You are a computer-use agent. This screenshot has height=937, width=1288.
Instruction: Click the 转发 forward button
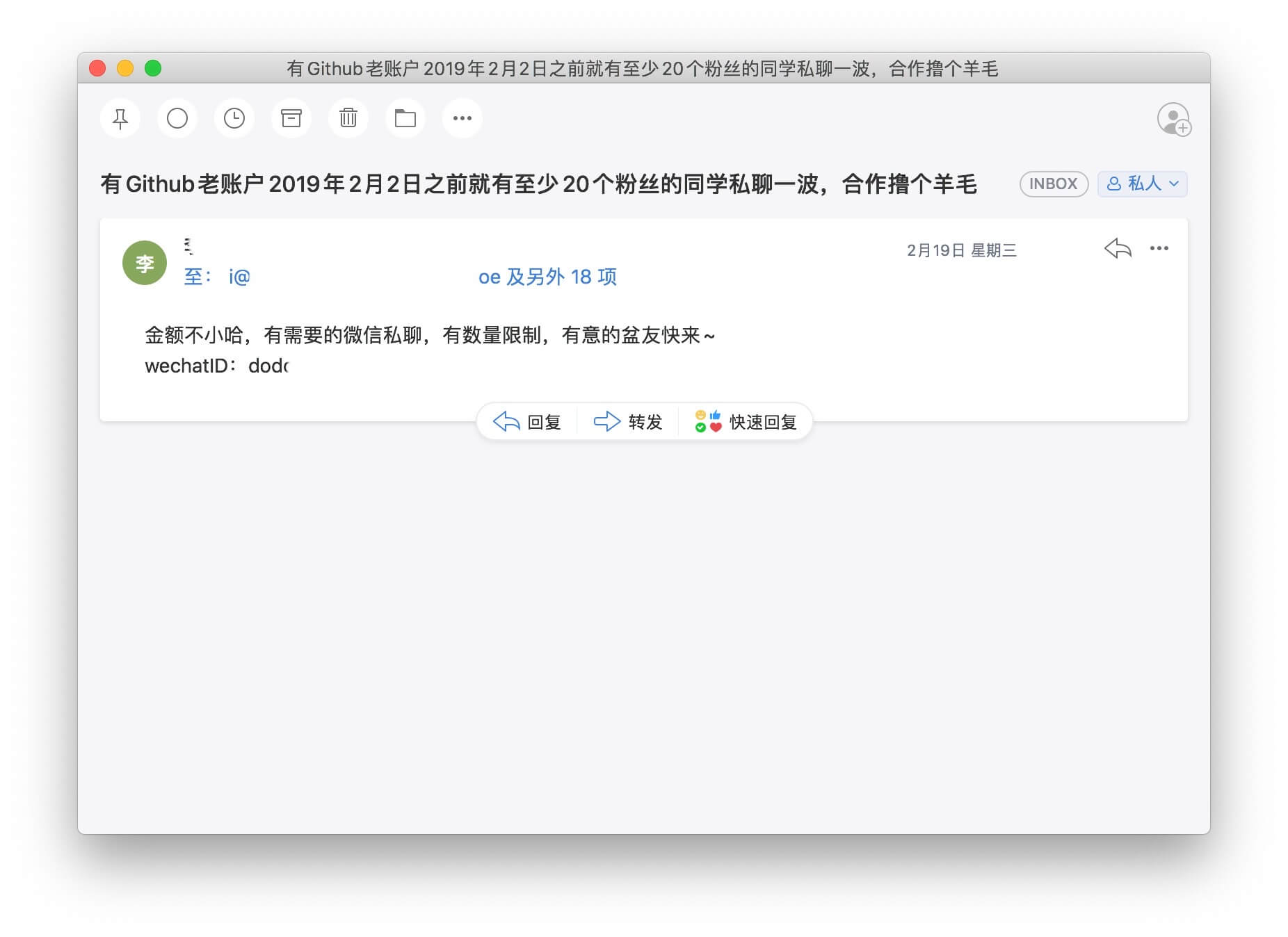pyautogui.click(x=628, y=422)
